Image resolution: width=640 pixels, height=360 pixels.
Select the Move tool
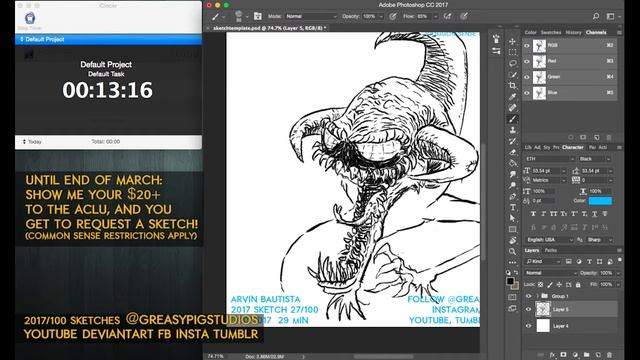coord(512,41)
